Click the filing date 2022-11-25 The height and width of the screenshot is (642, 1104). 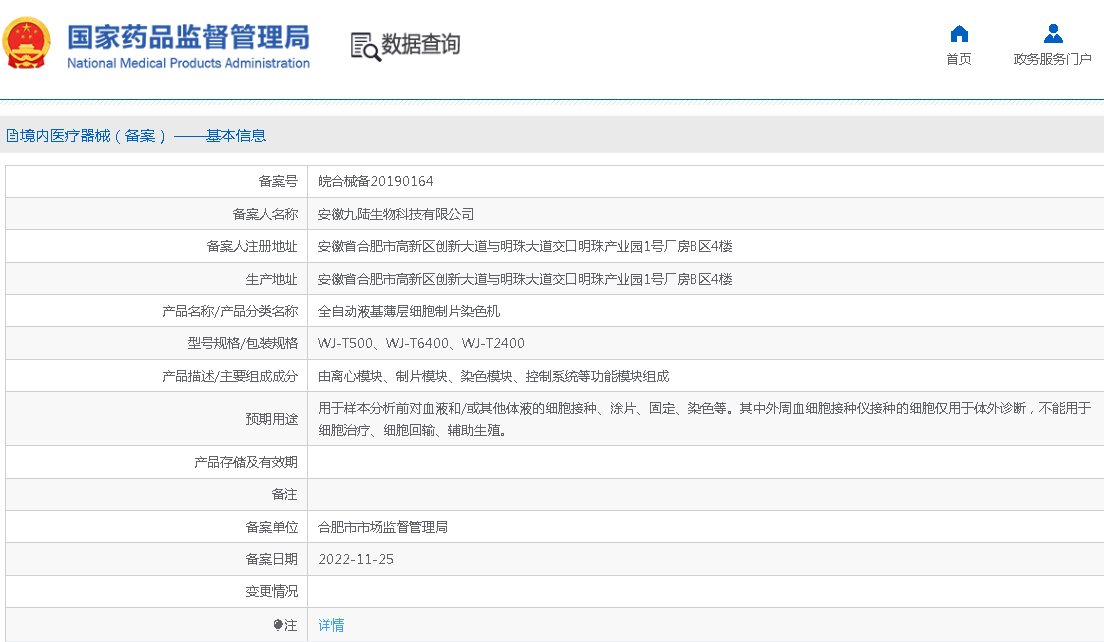(x=356, y=559)
